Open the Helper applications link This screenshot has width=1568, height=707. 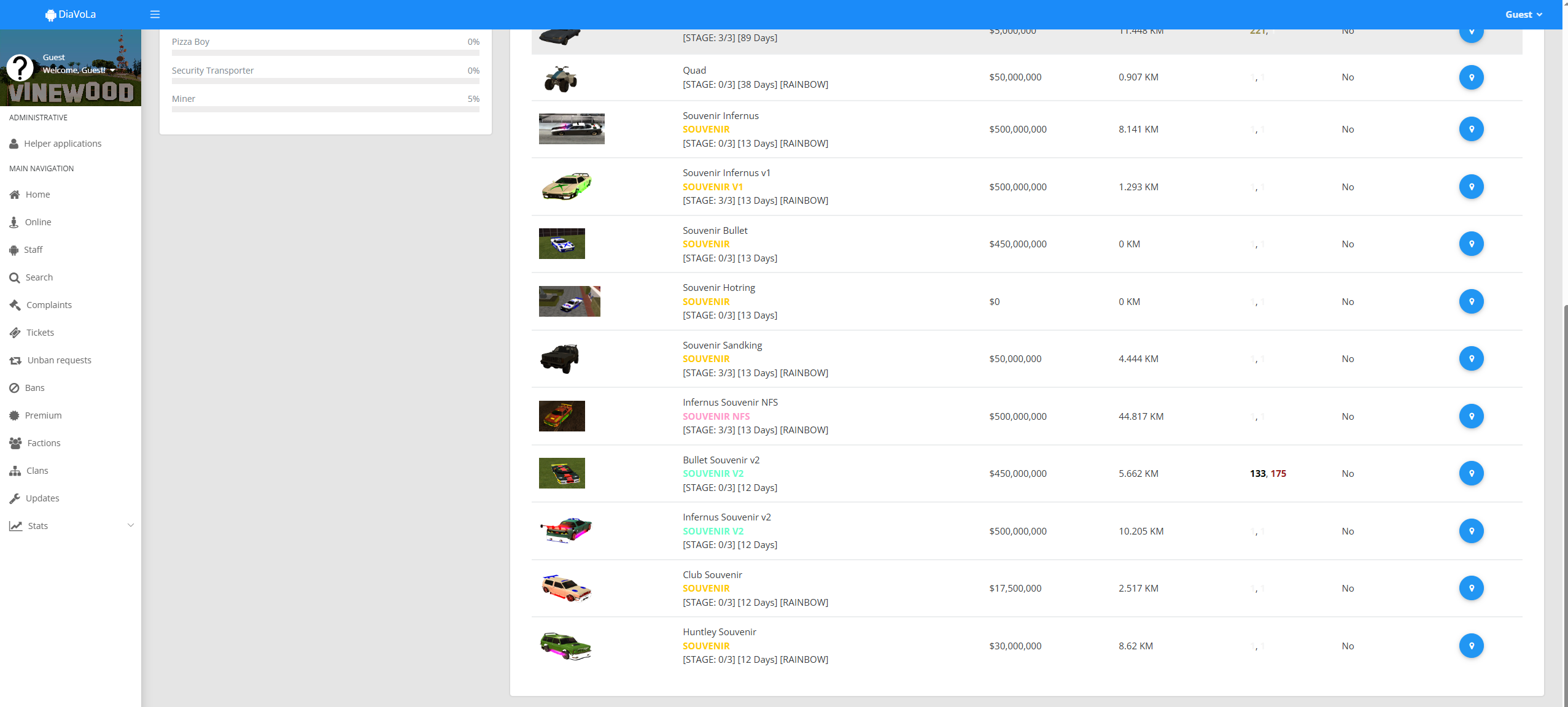[x=63, y=144]
